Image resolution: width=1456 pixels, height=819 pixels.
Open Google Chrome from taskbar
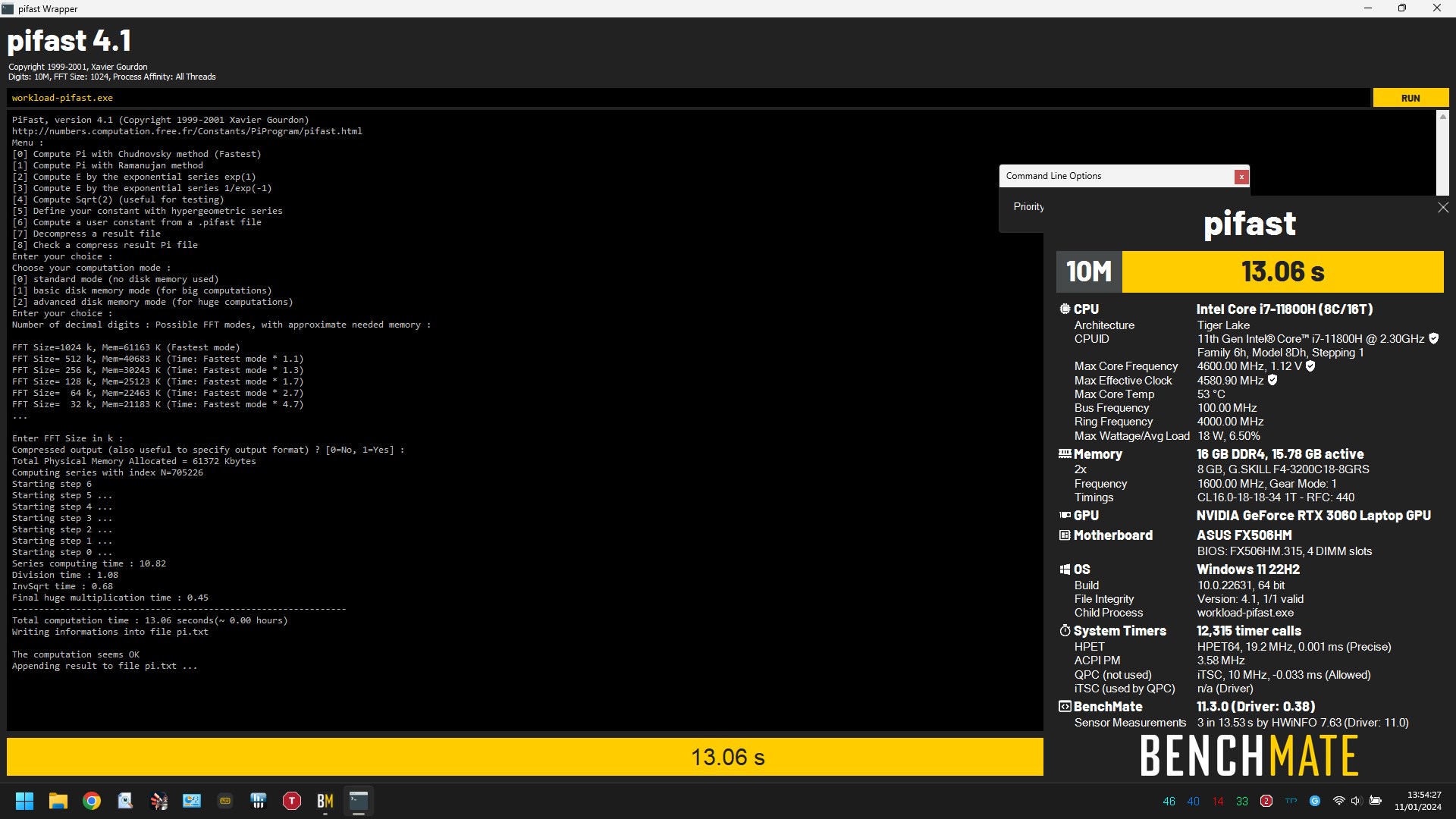pyautogui.click(x=92, y=801)
